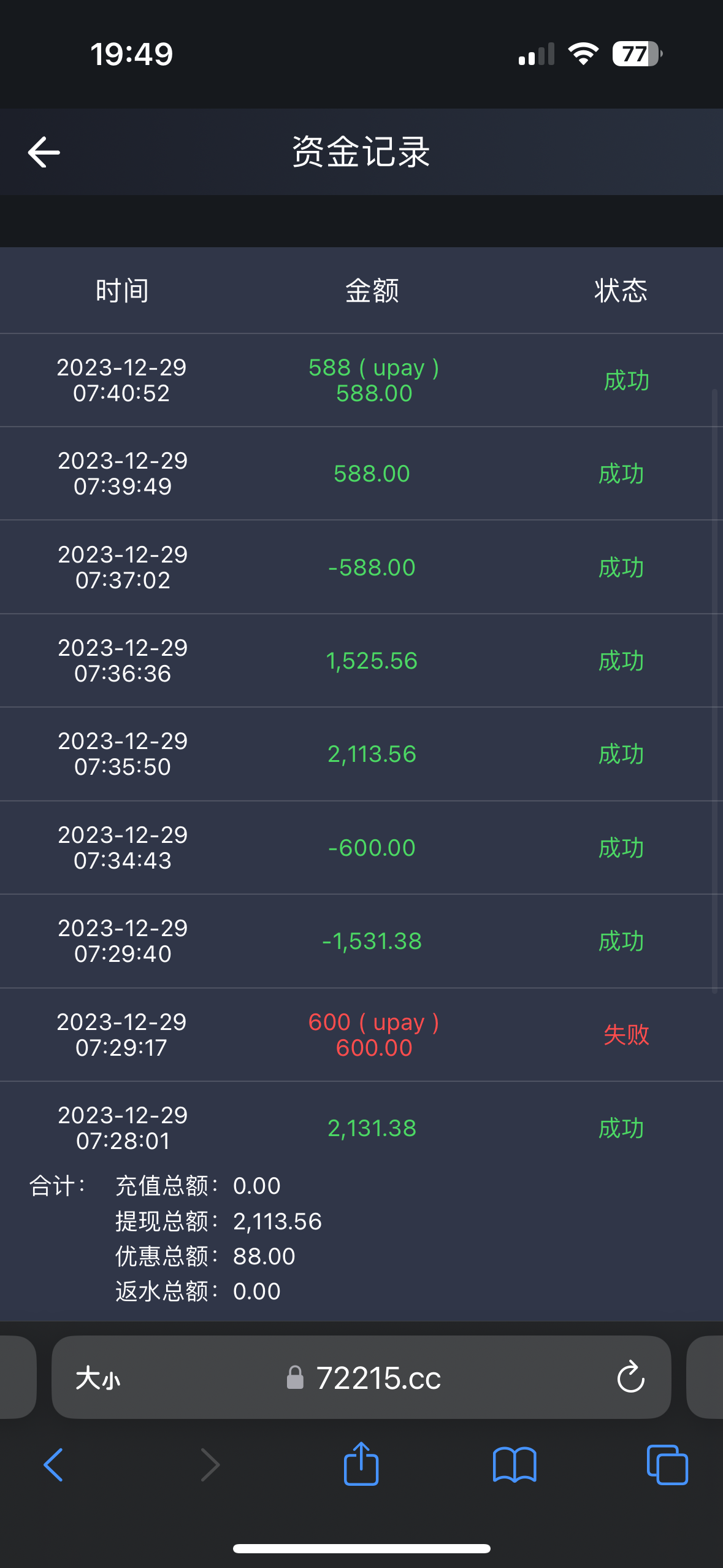Tap the back arrow in the header
Screen dimensions: 723x1568
coord(44,152)
